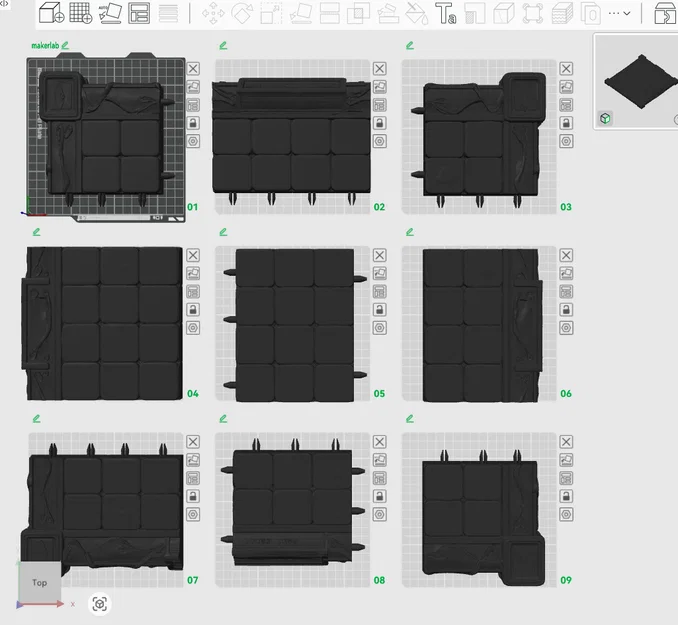Activate the Cut tool
The width and height of the screenshot is (678, 625).
tap(329, 13)
